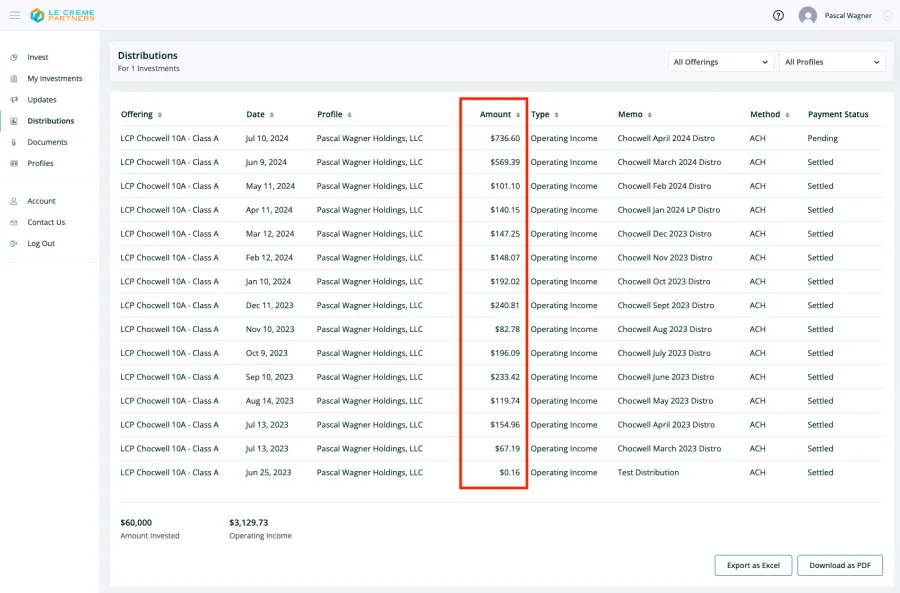Image resolution: width=900 pixels, height=593 pixels.
Task: Expand the Pascal Wagner account menu chevron
Action: 887,15
